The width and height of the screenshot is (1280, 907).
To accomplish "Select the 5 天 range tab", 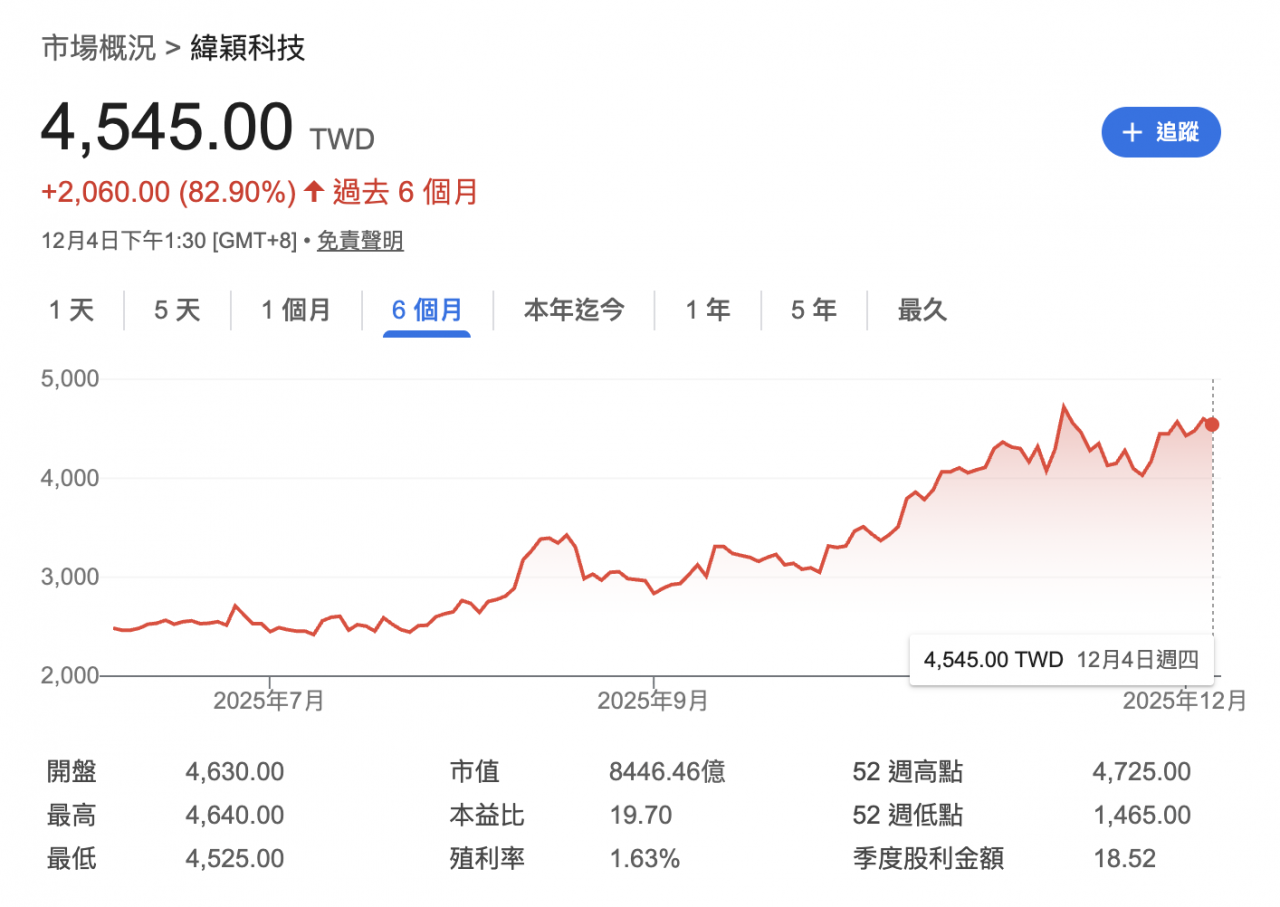I will 177,310.
